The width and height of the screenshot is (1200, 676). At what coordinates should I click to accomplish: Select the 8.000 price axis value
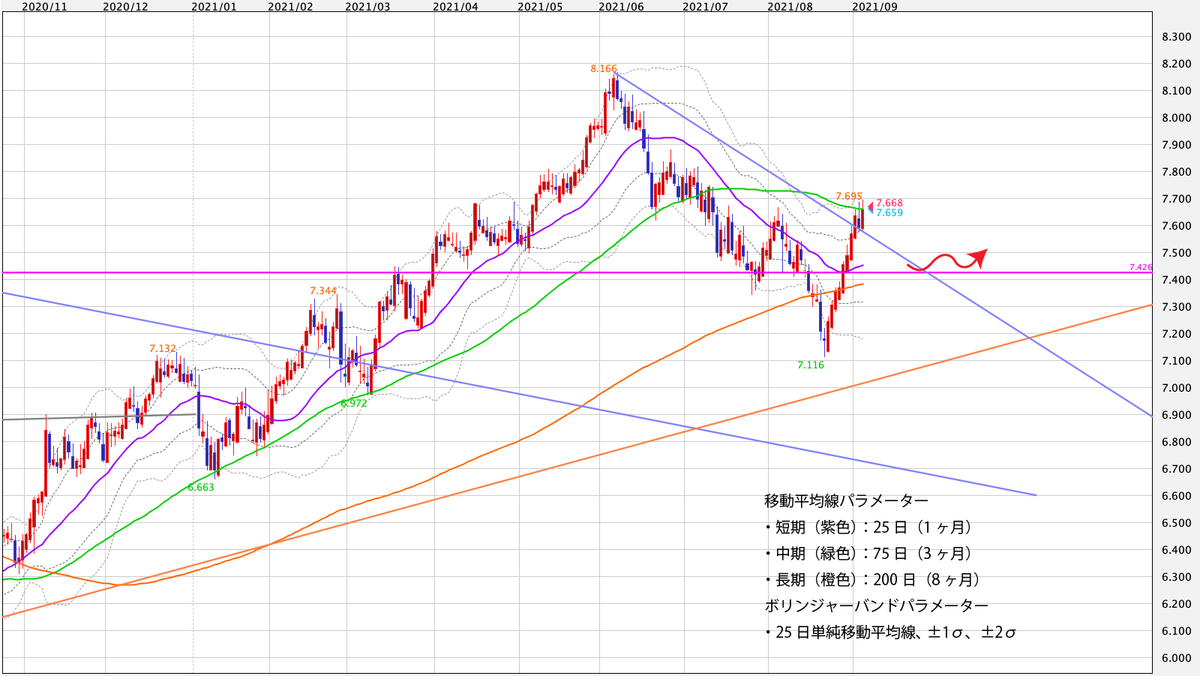pyautogui.click(x=1176, y=118)
